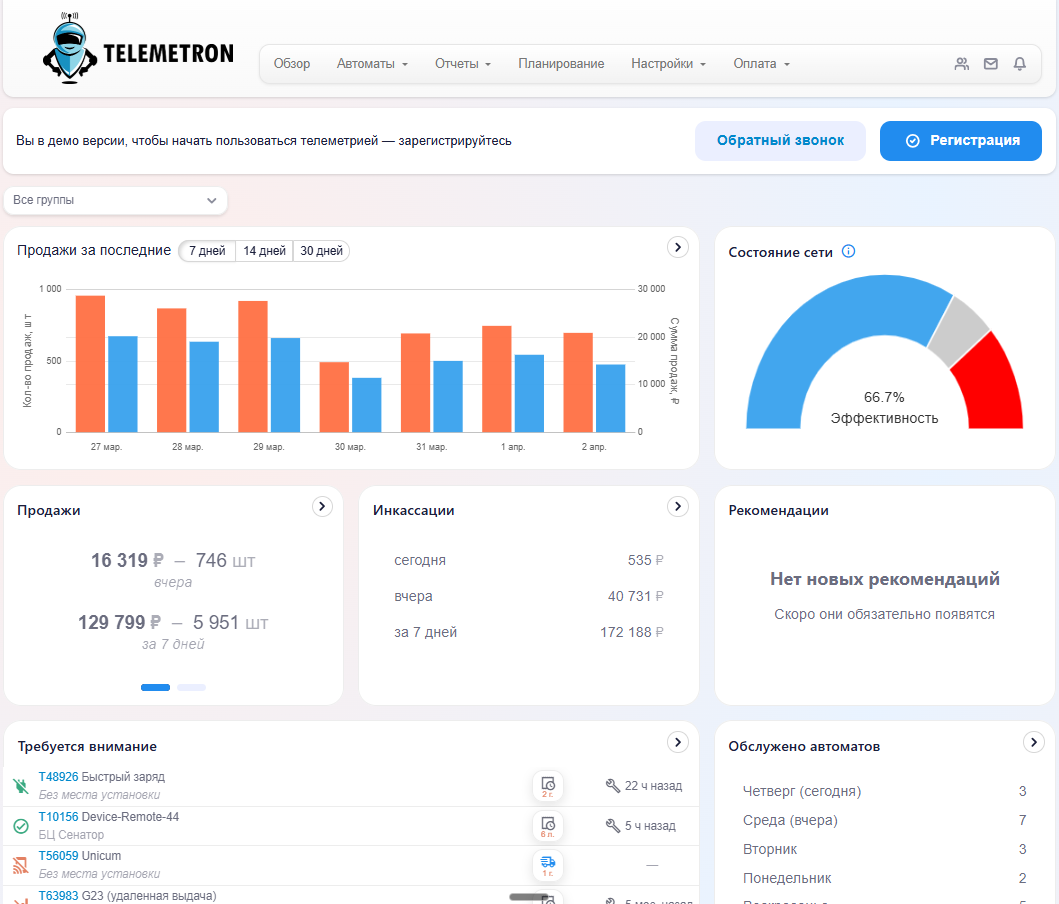Click info icon next to Состояние сети
Screen dimensions: 1059x904
(848, 252)
